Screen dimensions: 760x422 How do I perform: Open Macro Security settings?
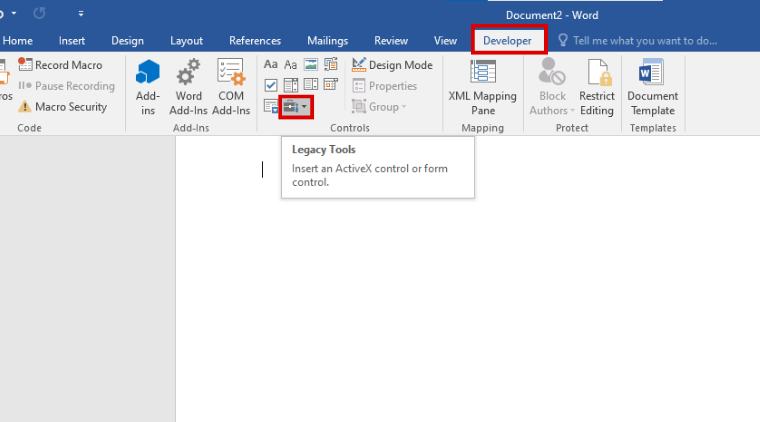pyautogui.click(x=62, y=107)
